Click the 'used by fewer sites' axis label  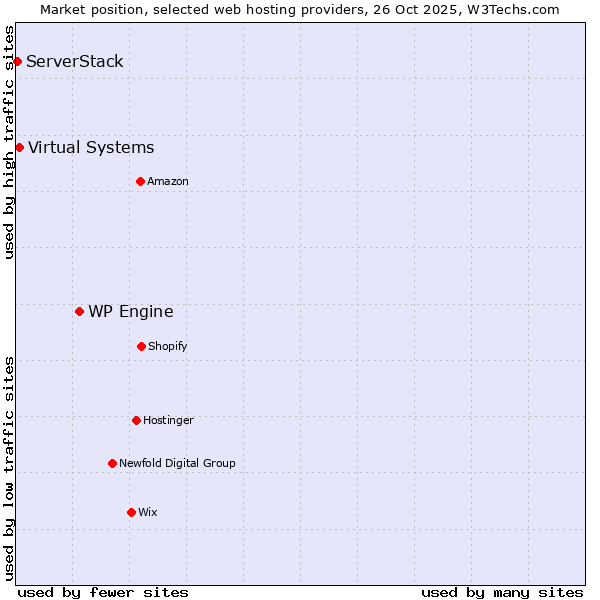pyautogui.click(x=103, y=592)
